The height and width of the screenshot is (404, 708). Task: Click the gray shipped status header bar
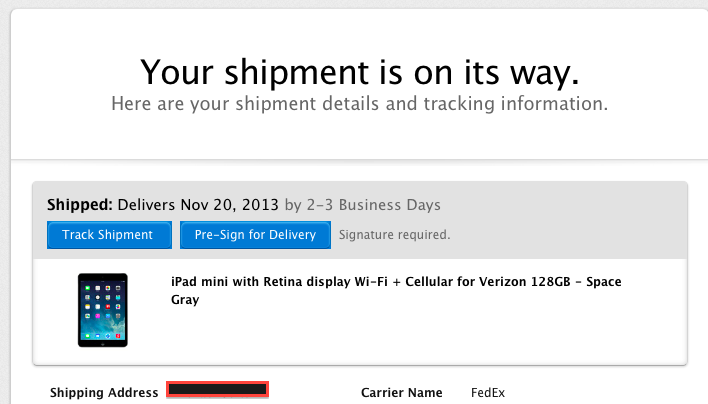click(x=360, y=220)
